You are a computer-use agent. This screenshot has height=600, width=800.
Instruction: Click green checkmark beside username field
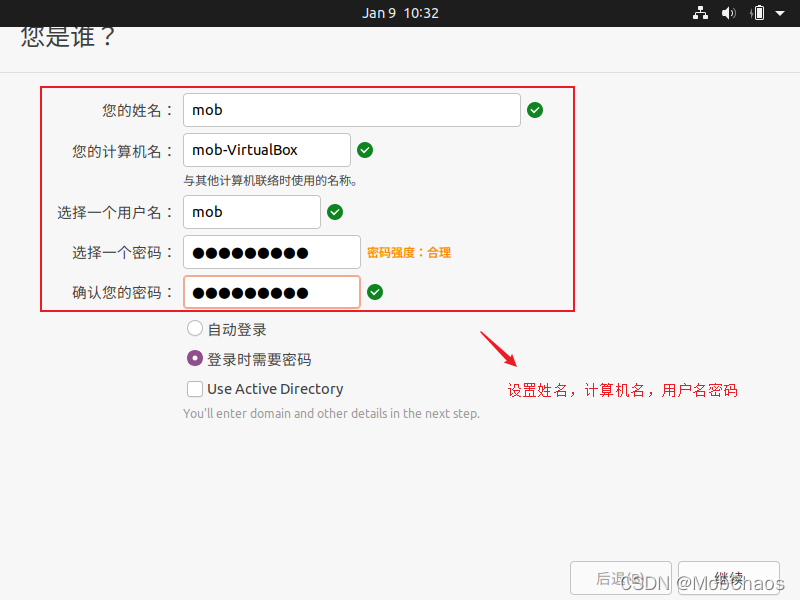tap(335, 212)
